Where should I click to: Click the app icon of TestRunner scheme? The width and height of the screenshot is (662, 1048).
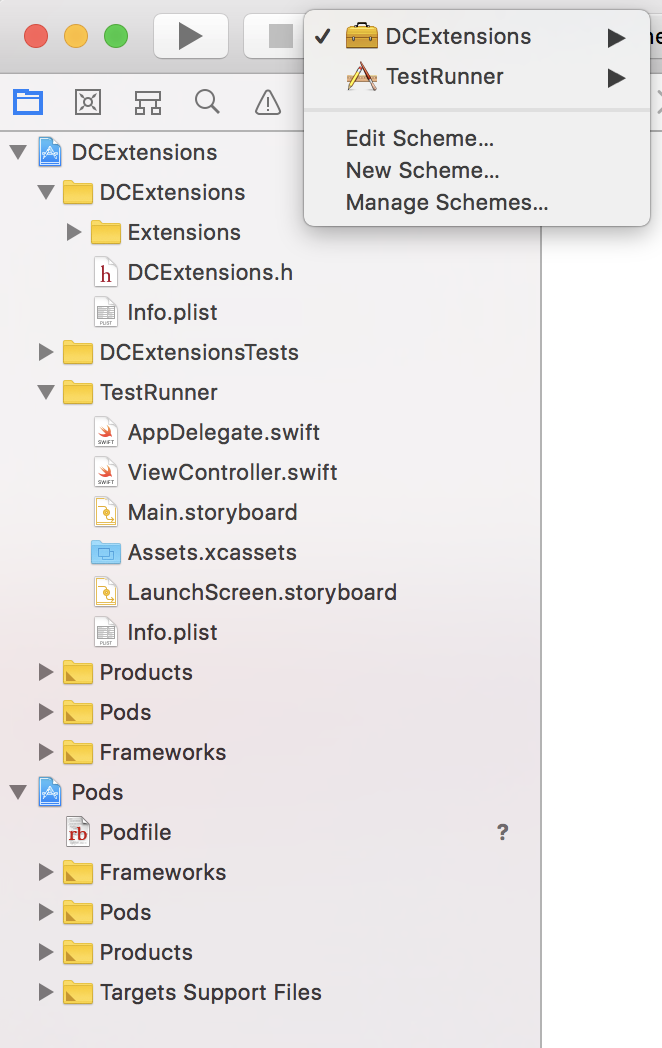(362, 77)
